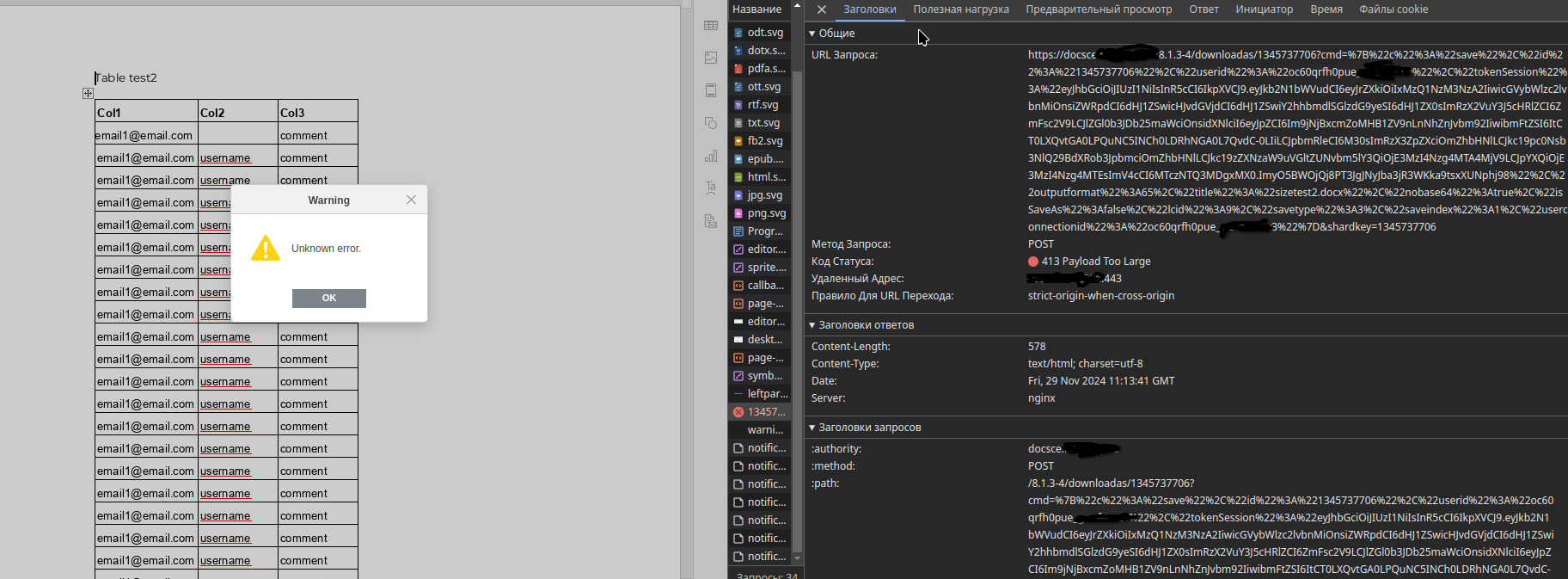Select the pdfa.s... request
This screenshot has width=1568, height=579.
click(760, 69)
